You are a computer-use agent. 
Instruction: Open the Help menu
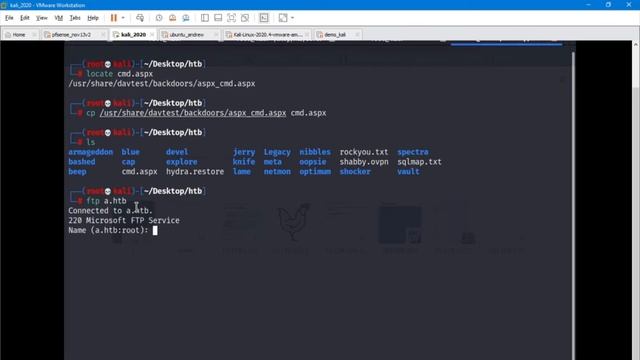click(93, 18)
